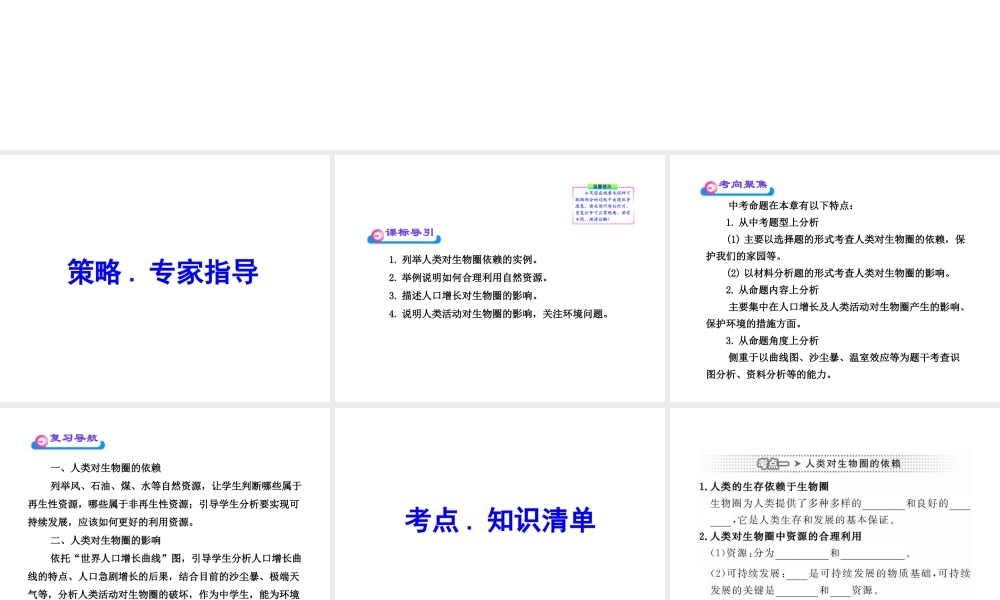Click heading 二、人类对生物圈的影响

105,540
